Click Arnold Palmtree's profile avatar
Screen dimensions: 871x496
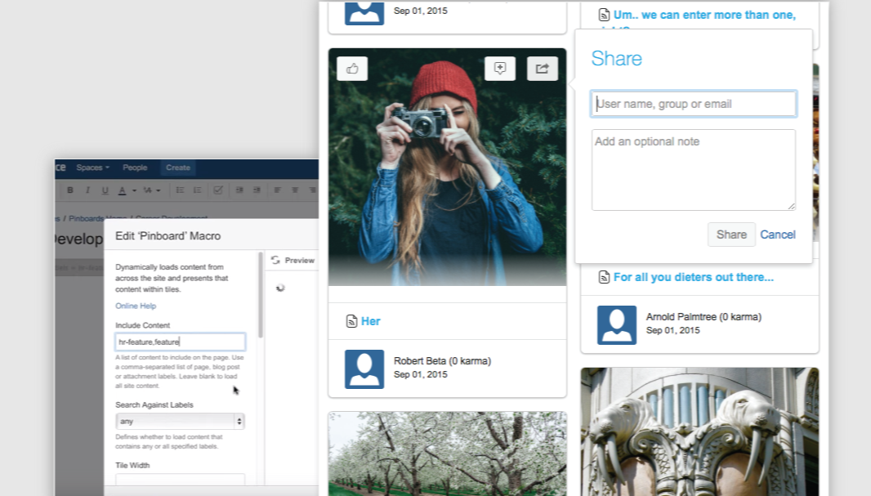(617, 325)
